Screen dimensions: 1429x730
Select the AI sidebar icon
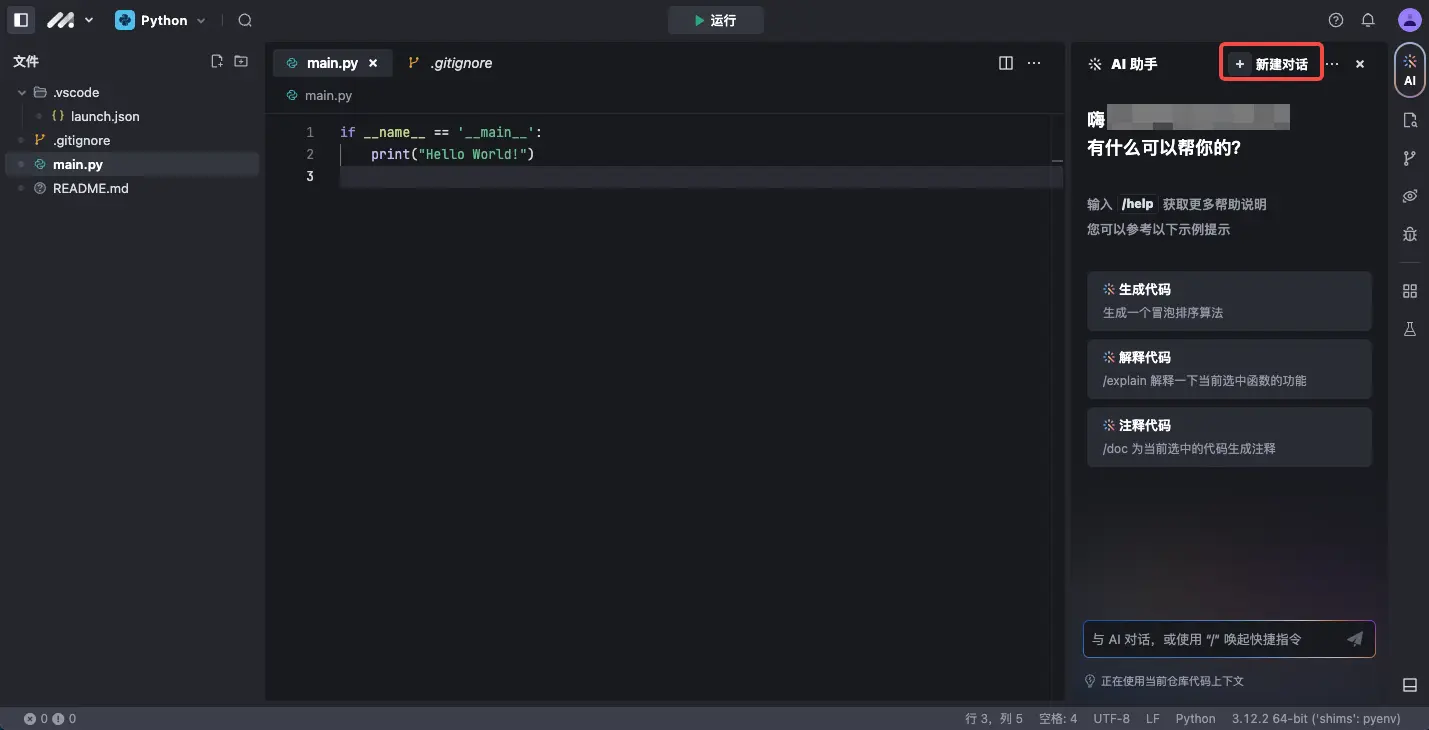[x=1410, y=70]
